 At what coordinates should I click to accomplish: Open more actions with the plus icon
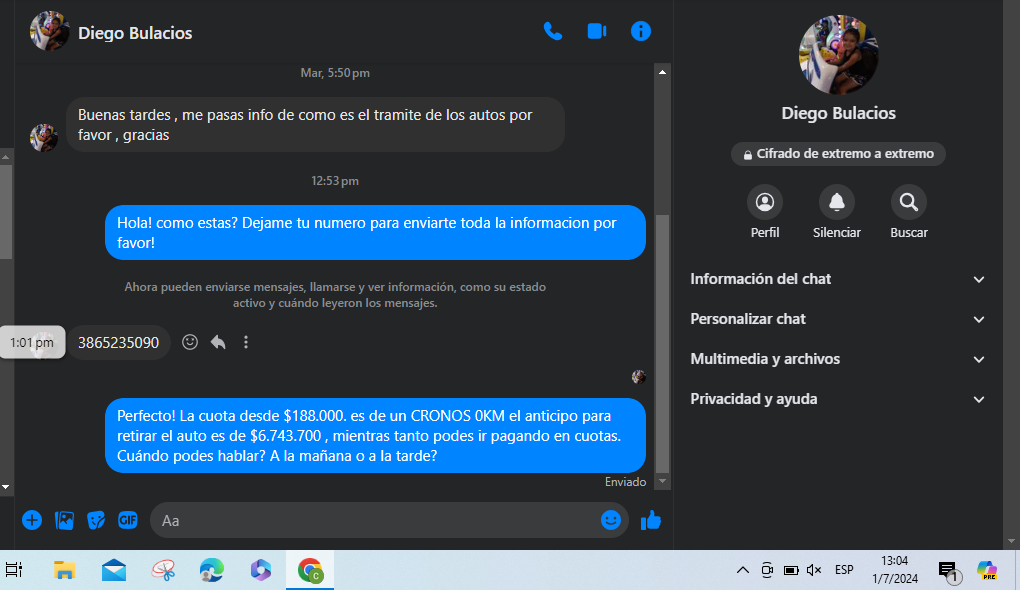pos(32,520)
